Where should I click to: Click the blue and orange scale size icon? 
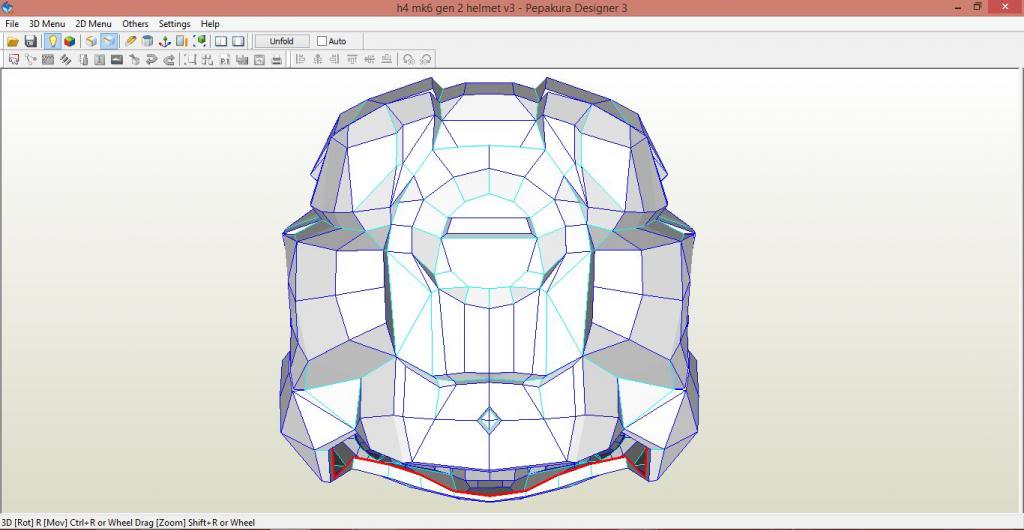point(182,41)
